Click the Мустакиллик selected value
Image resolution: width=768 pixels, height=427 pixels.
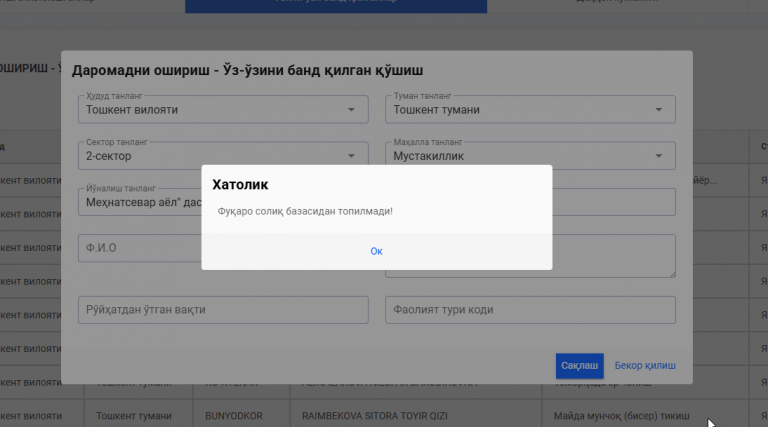pos(429,156)
